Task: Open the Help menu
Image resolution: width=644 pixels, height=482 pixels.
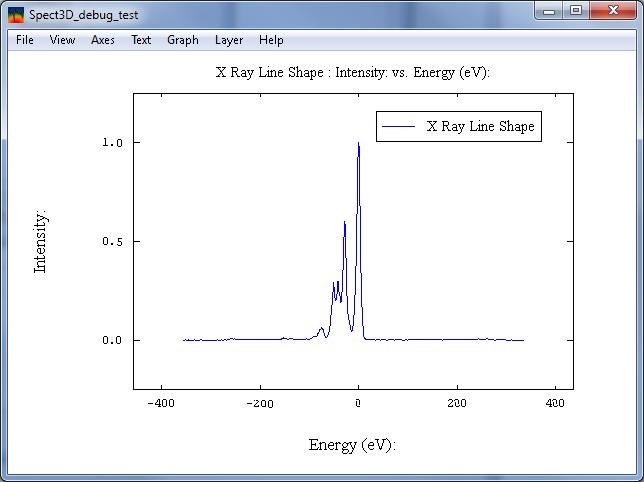Action: [271, 40]
